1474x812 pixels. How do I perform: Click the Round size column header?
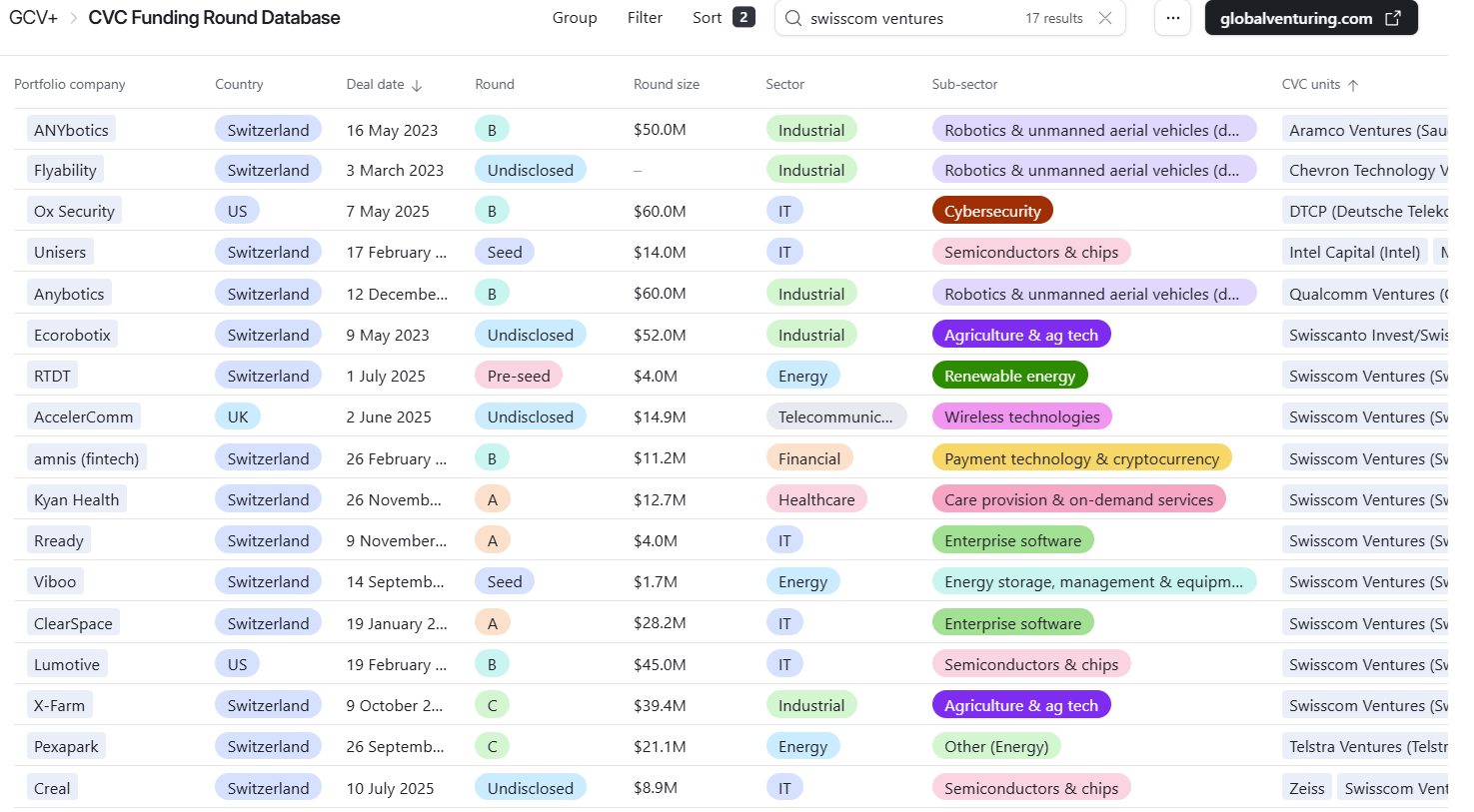[x=666, y=85]
